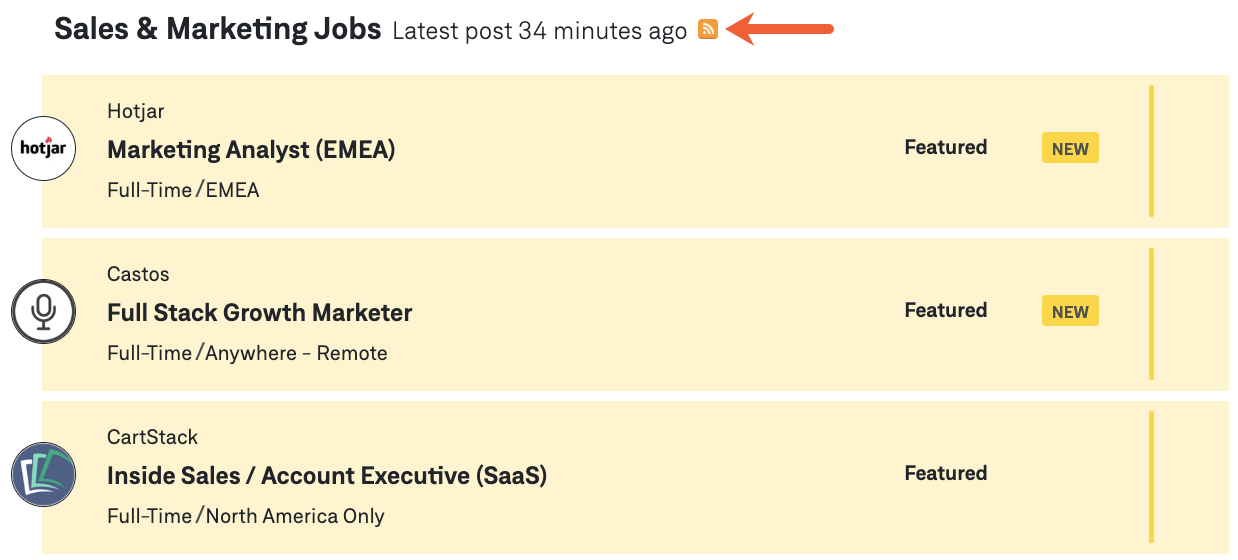The width and height of the screenshot is (1238, 560).
Task: Click the Featured label on Castos row
Action: (945, 310)
